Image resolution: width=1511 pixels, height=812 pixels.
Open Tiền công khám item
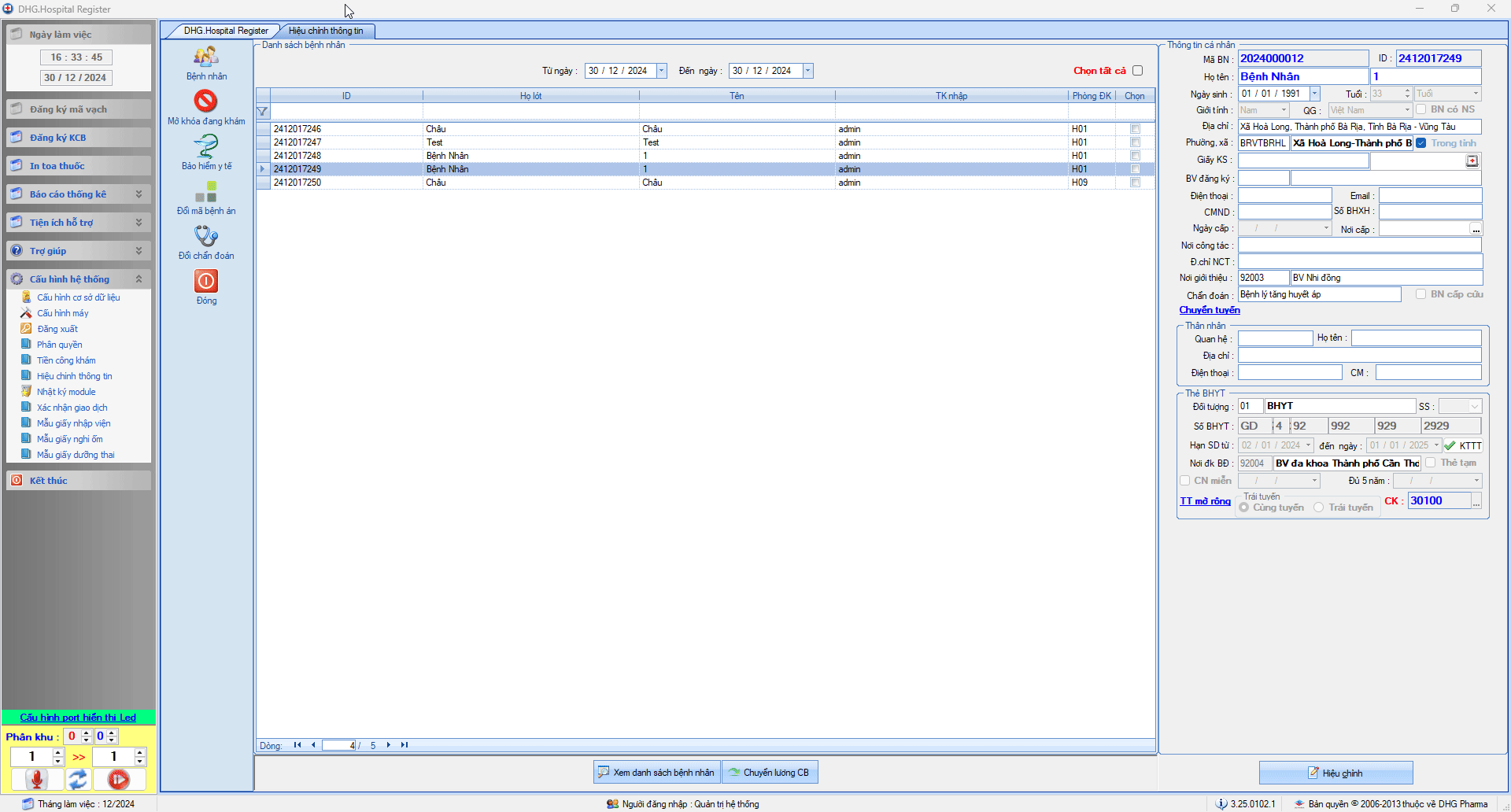coord(66,360)
